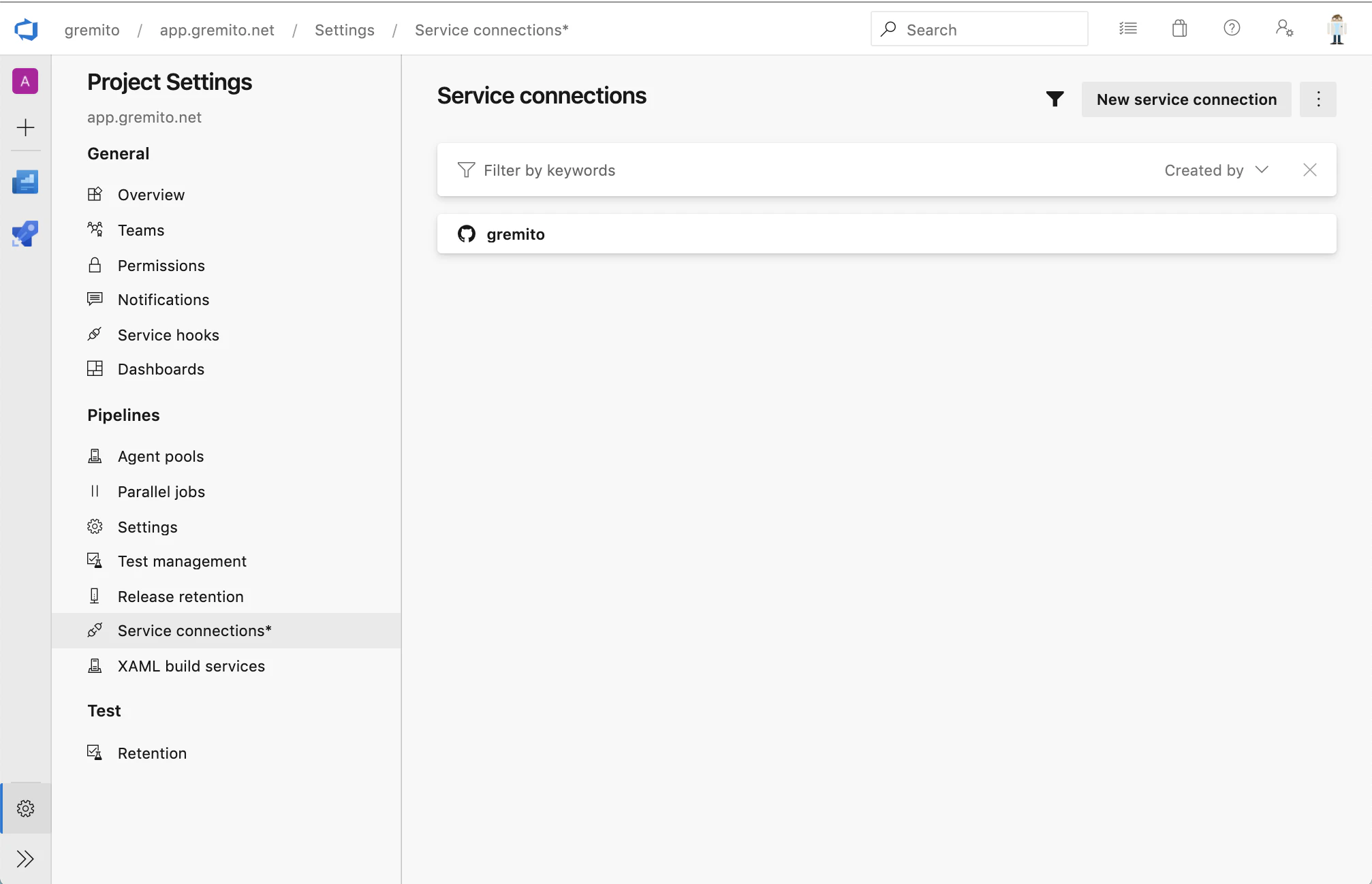Open Teams in Project Settings
Screen dimensions: 1372x884
pos(226,230)
